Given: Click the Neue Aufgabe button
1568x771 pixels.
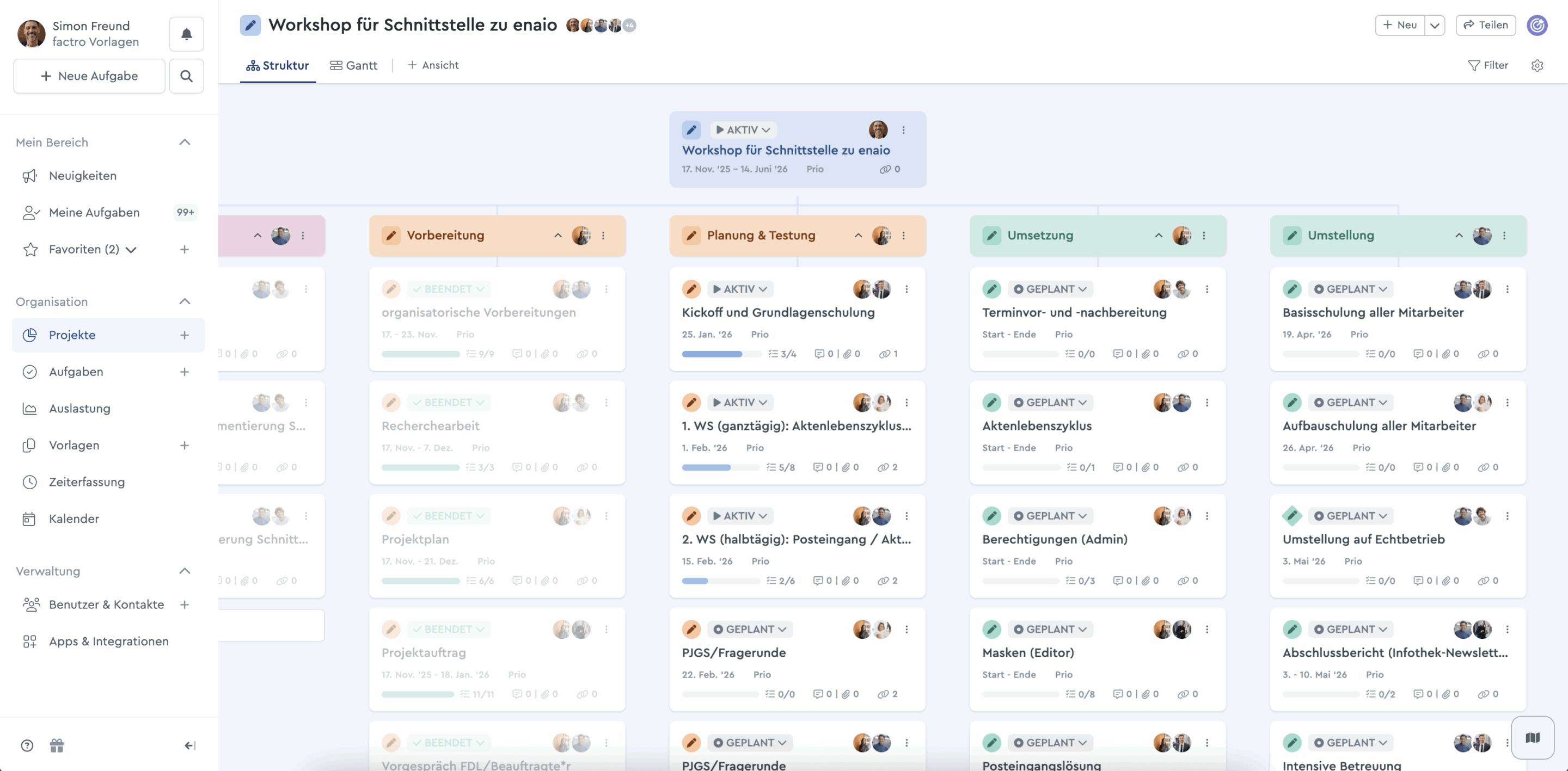Looking at the screenshot, I should click(89, 76).
